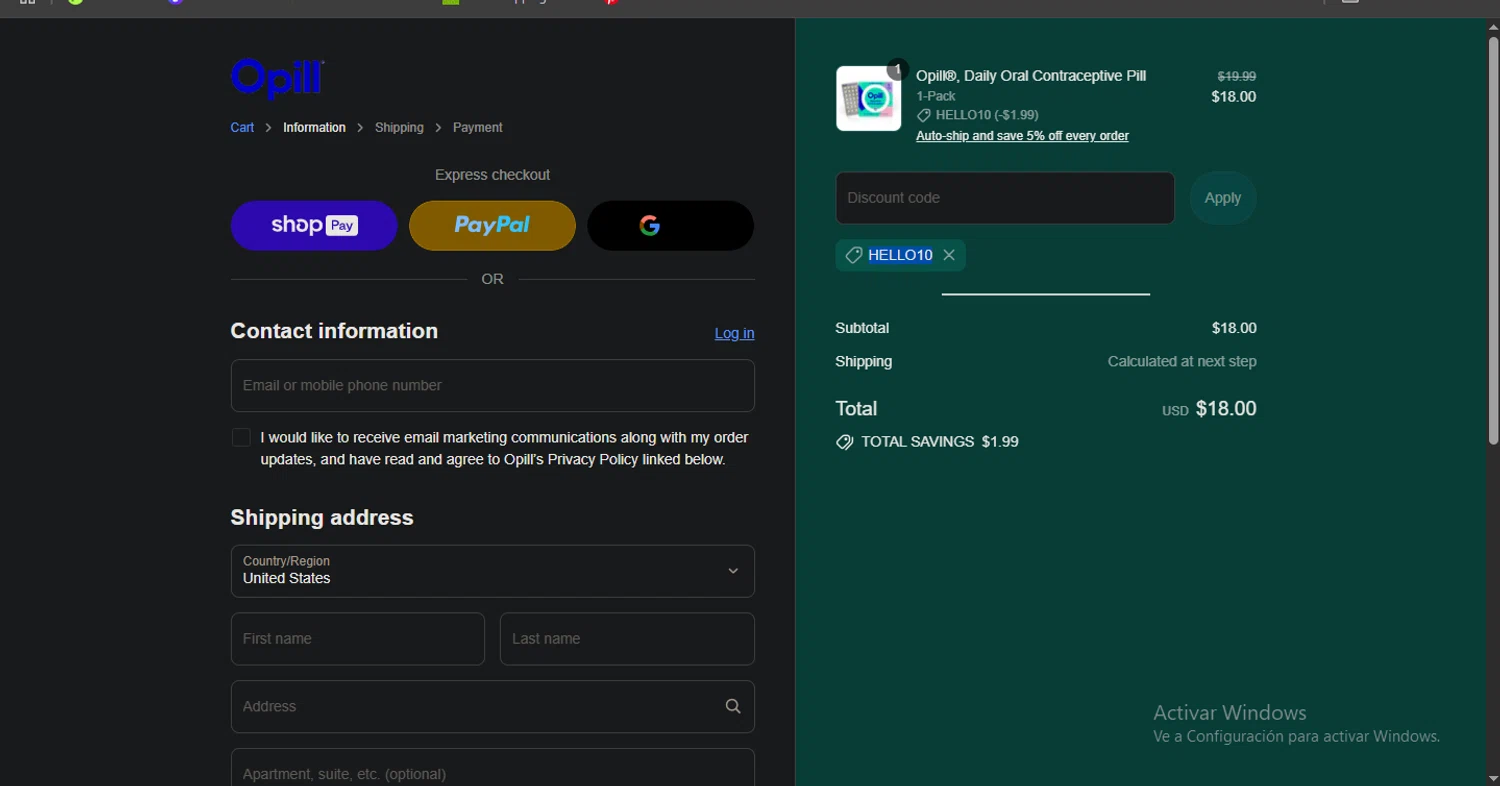Click the Subtotal label
Screen dimensions: 1500x786
(862, 328)
